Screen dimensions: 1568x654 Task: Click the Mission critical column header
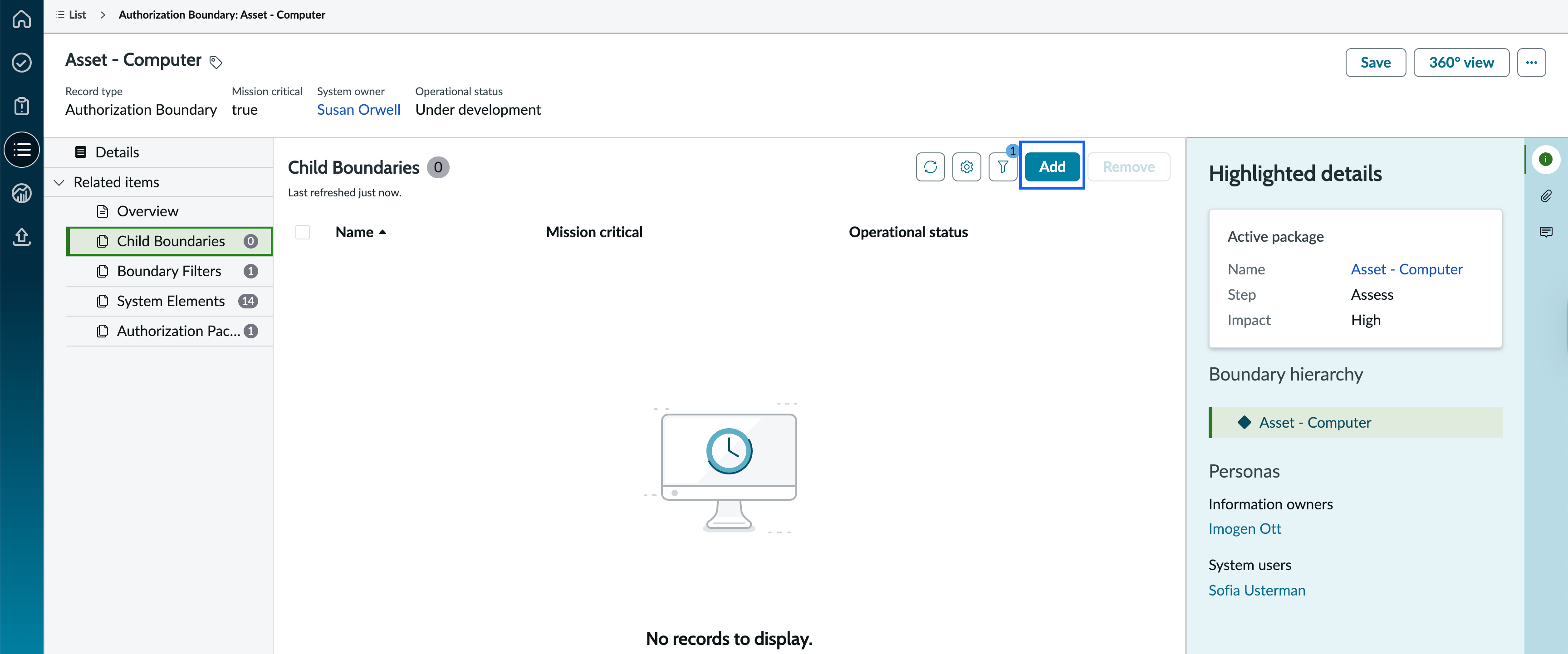594,232
